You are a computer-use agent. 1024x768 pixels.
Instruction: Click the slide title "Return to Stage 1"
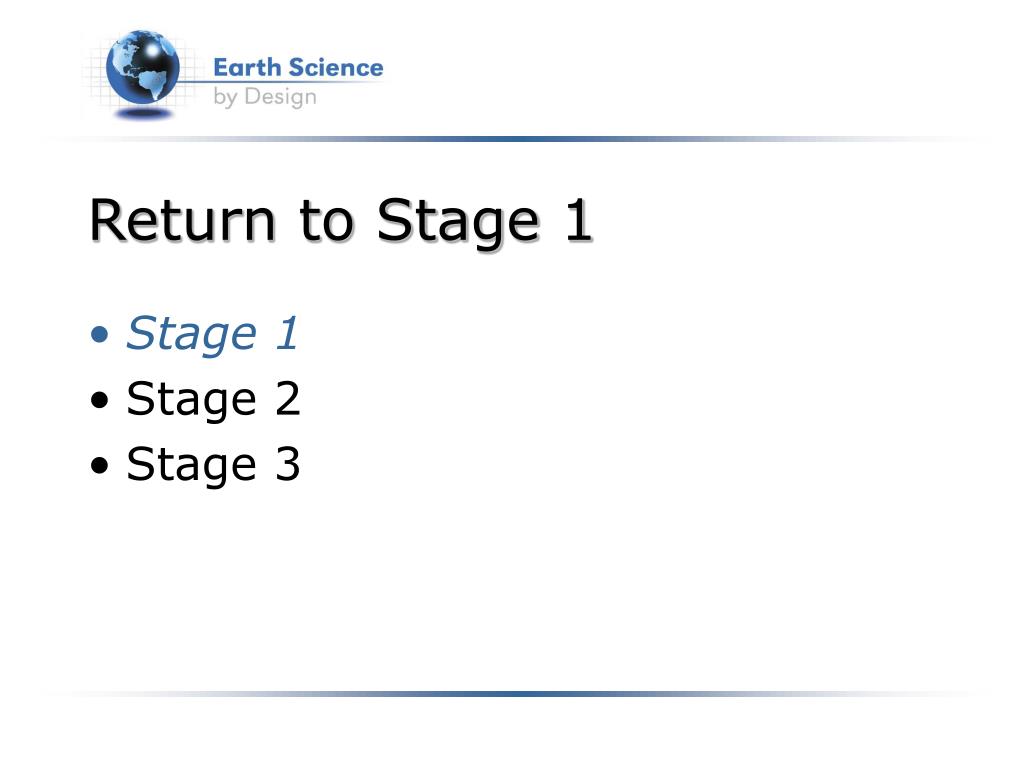click(x=341, y=222)
